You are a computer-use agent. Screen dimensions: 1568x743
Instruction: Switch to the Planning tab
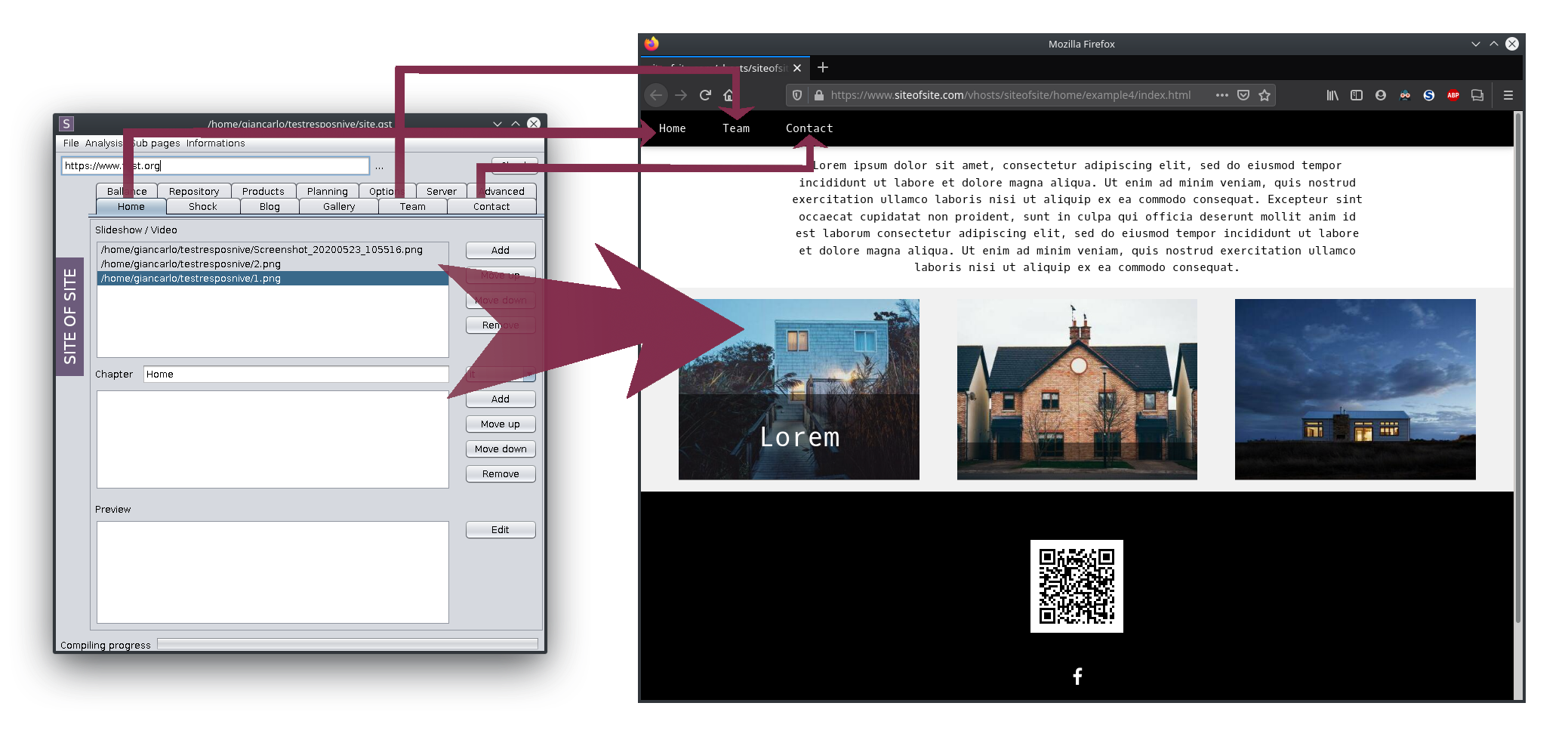click(x=328, y=191)
